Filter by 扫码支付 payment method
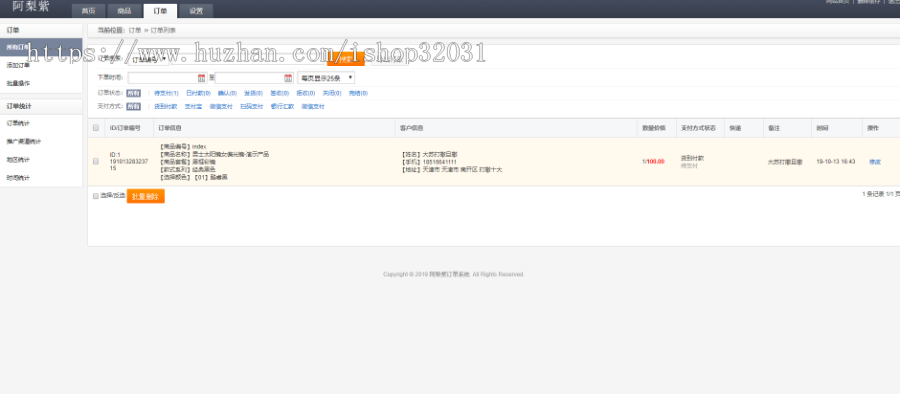 click(251, 106)
